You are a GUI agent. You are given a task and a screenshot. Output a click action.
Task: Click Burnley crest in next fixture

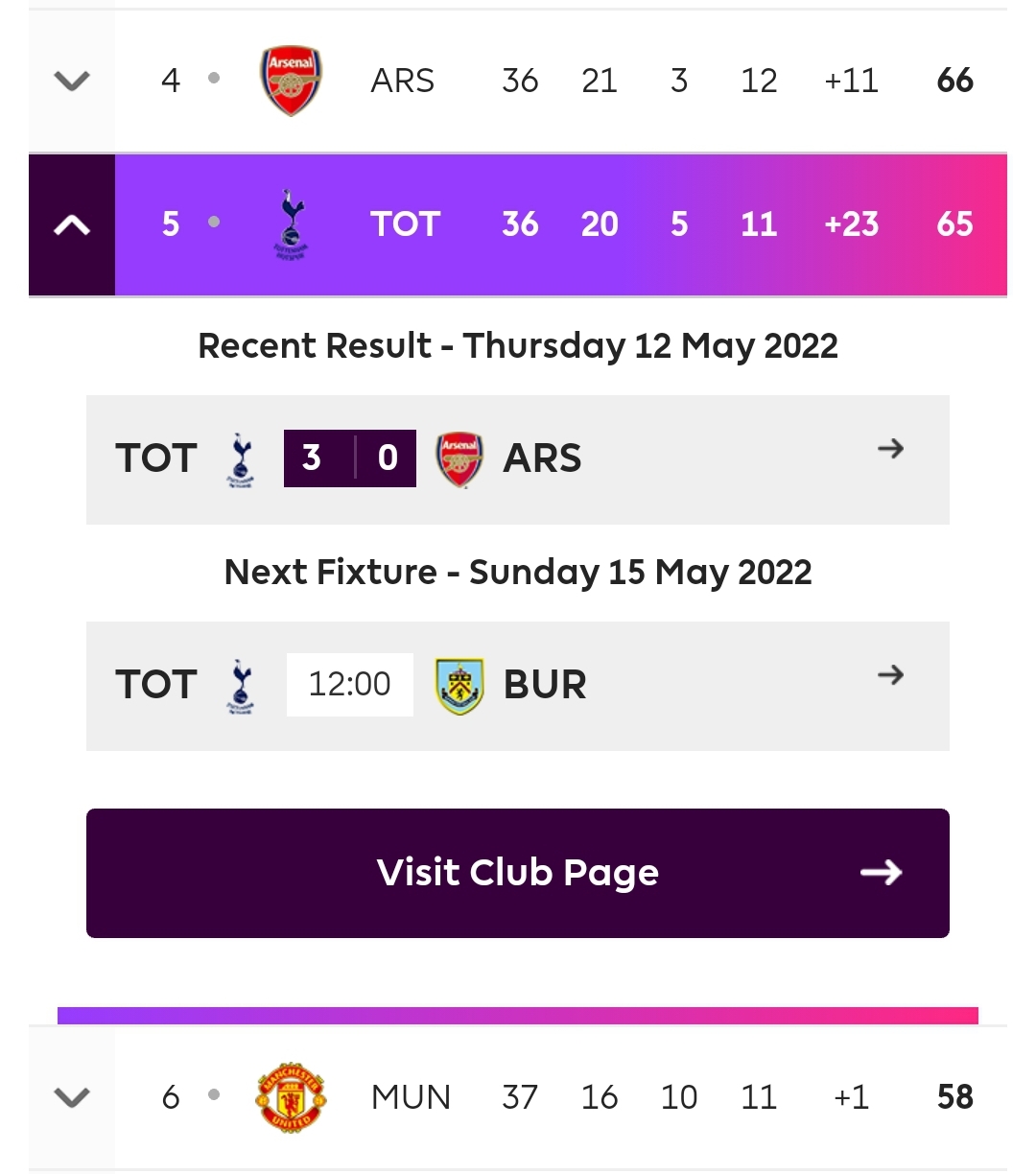tap(459, 686)
